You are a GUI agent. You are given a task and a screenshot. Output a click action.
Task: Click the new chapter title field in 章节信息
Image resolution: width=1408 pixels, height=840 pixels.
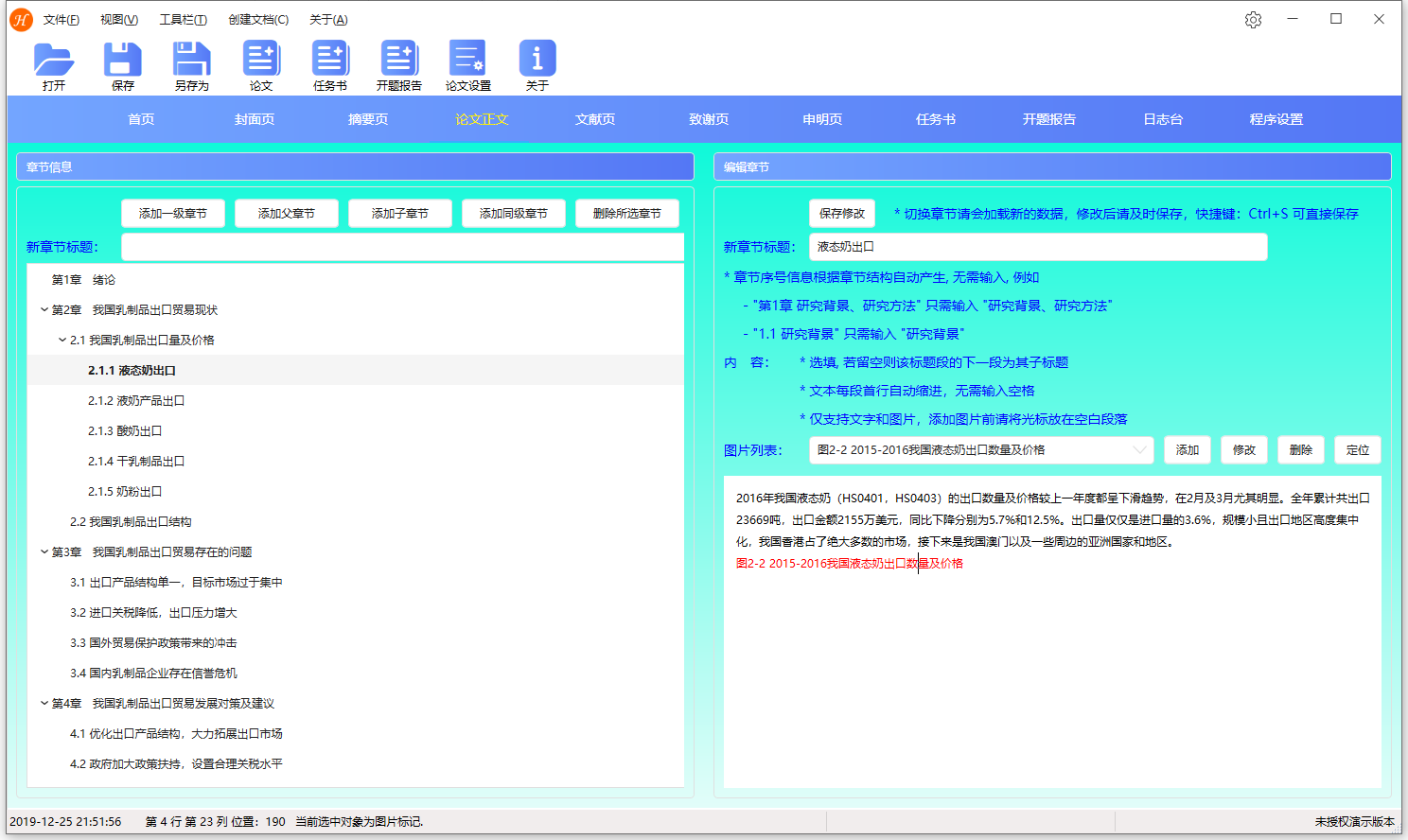402,247
